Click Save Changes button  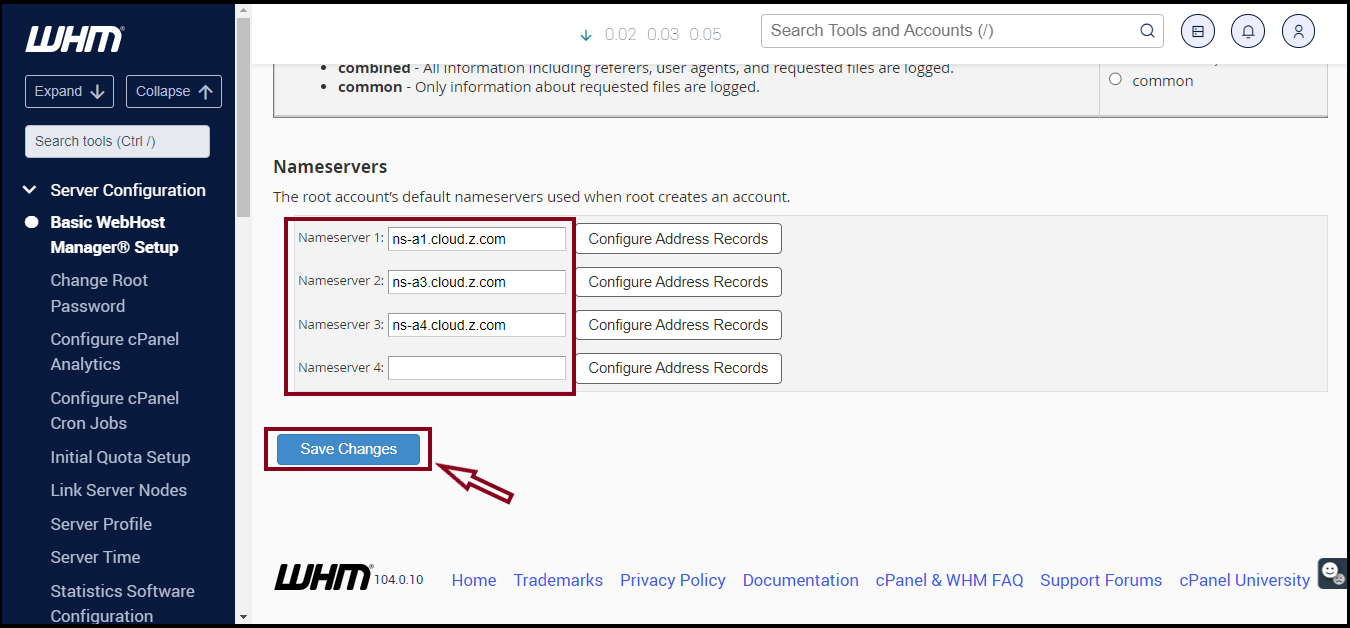347,449
